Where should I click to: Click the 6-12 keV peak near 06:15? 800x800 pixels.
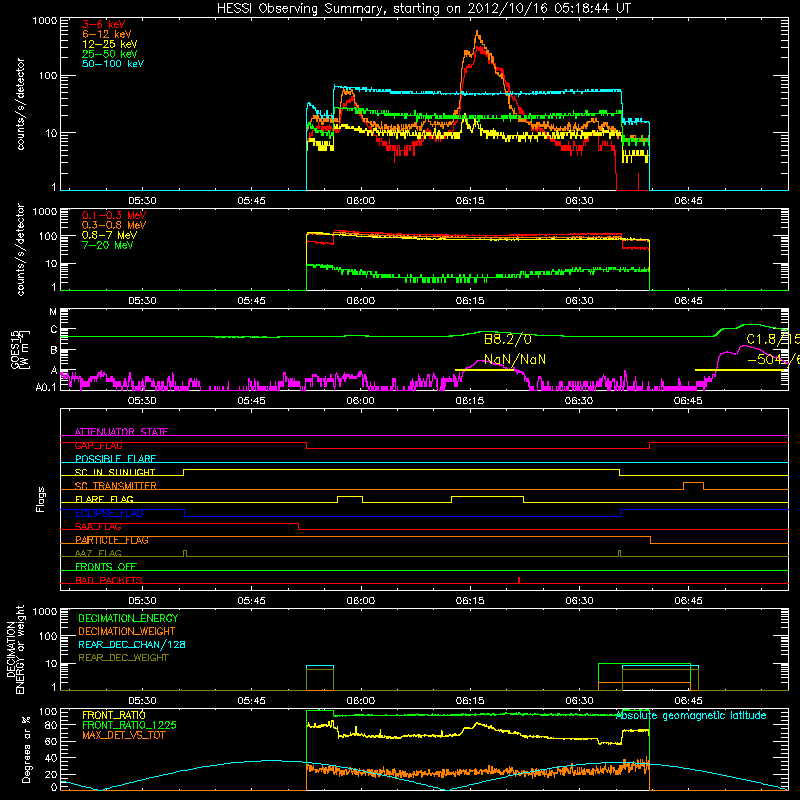(x=478, y=34)
